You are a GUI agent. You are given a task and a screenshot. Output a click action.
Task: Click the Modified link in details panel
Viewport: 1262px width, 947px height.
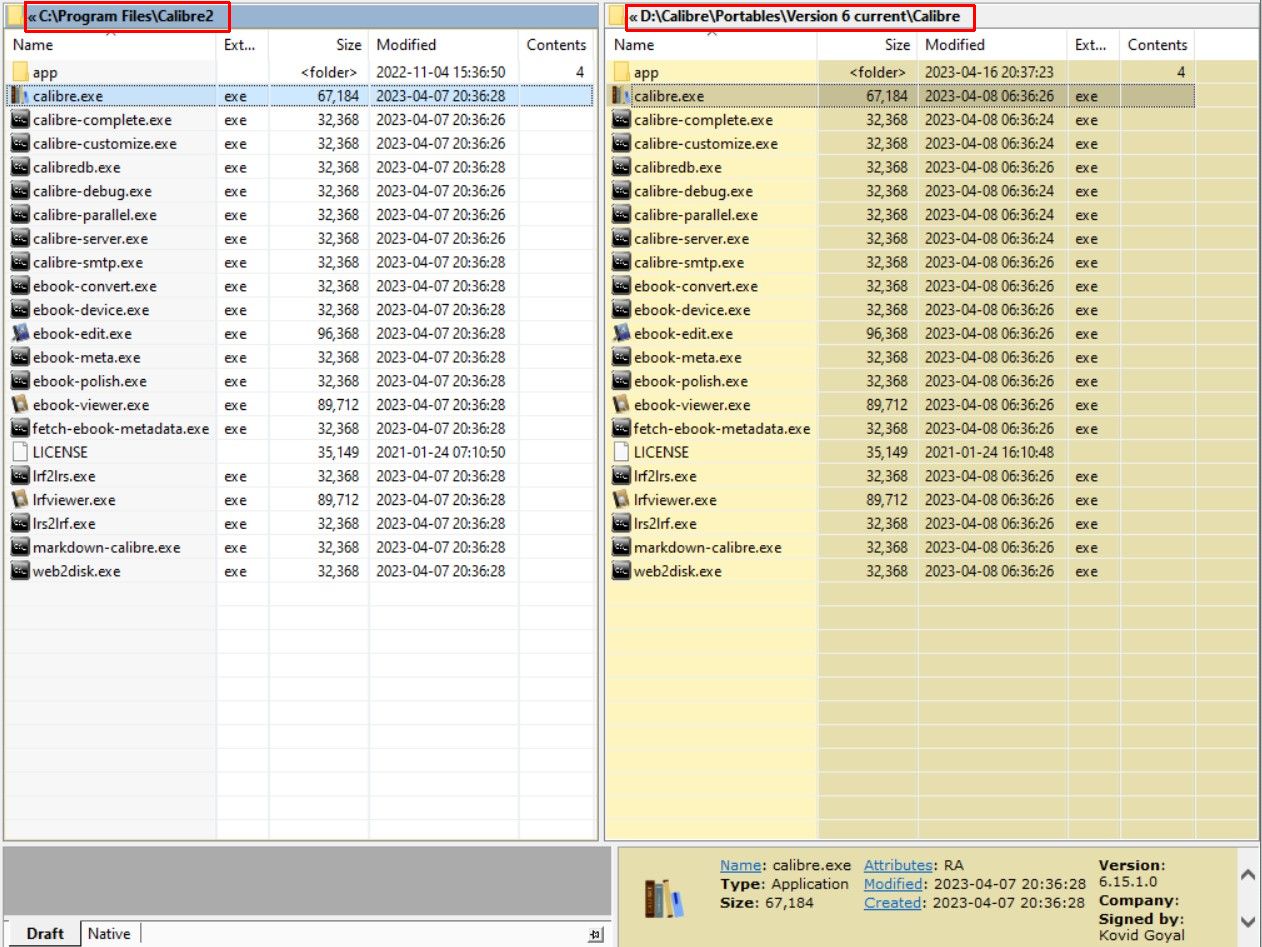click(x=893, y=884)
